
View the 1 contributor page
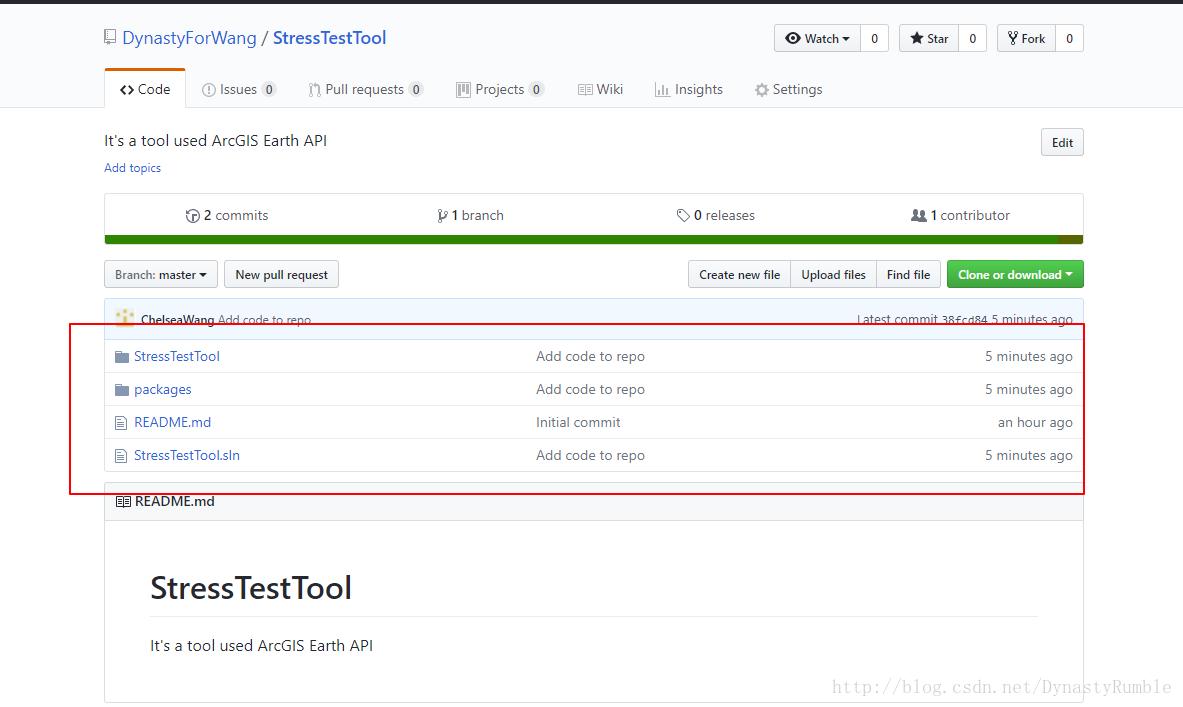960,215
